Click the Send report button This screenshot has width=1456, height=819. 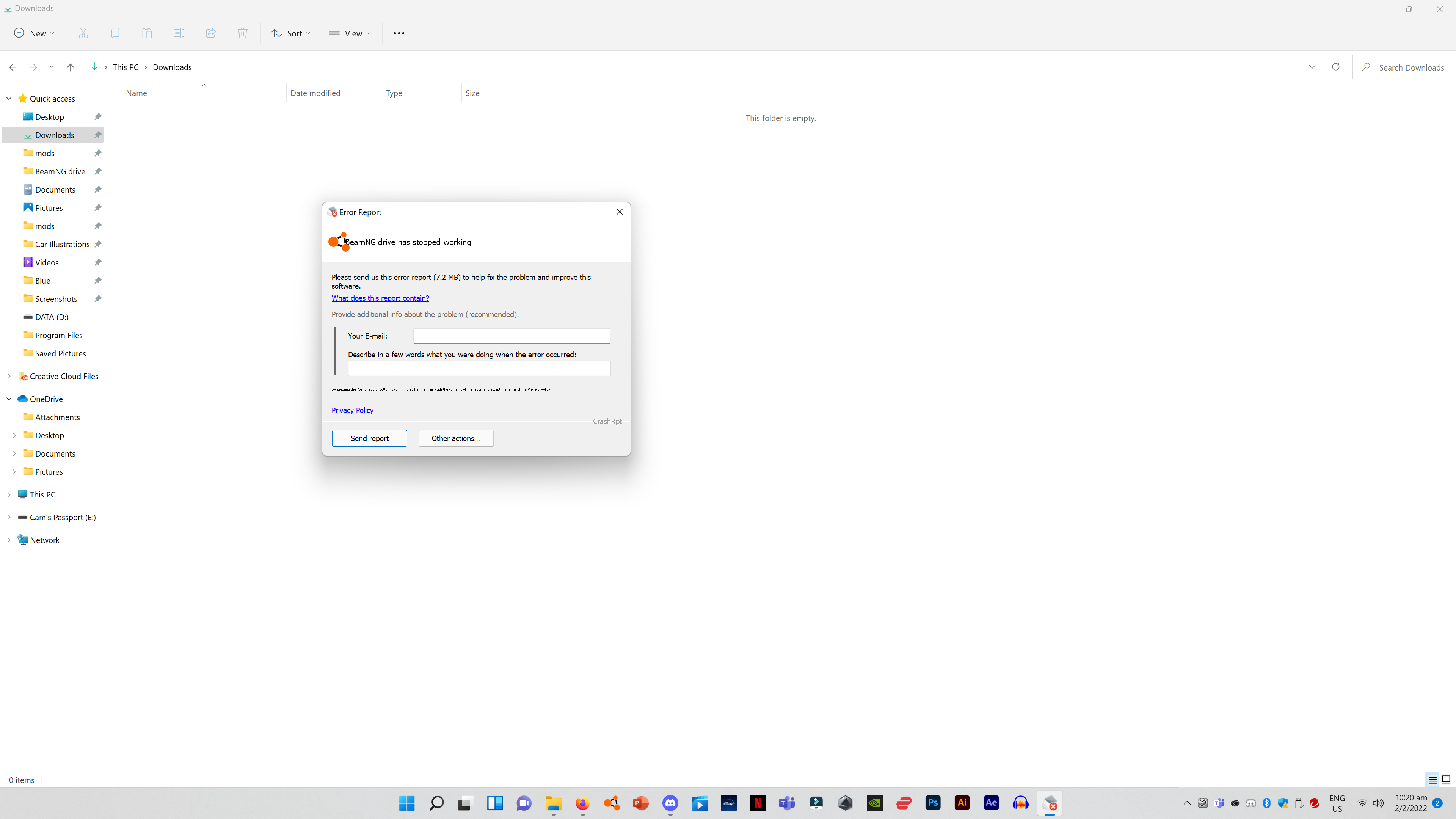pos(369,439)
